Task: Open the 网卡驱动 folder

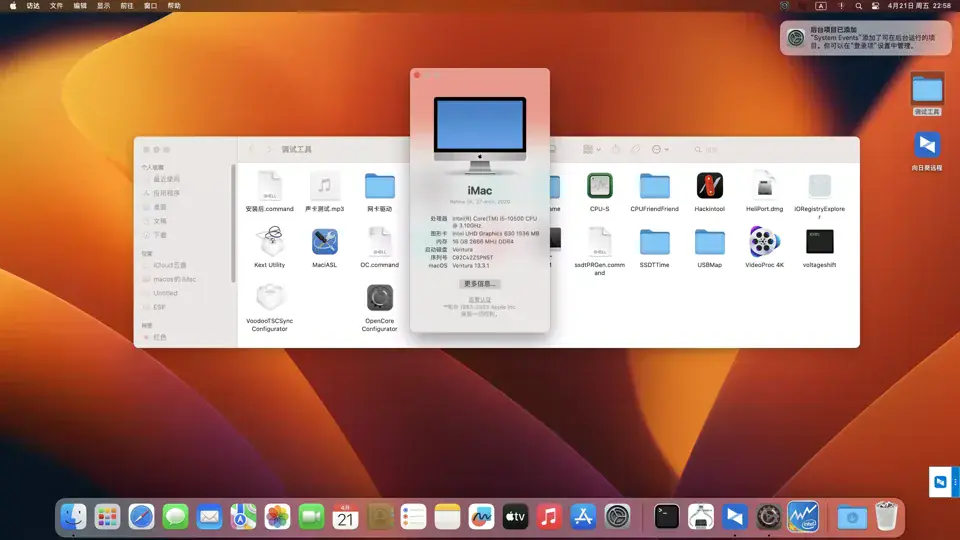Action: point(380,186)
